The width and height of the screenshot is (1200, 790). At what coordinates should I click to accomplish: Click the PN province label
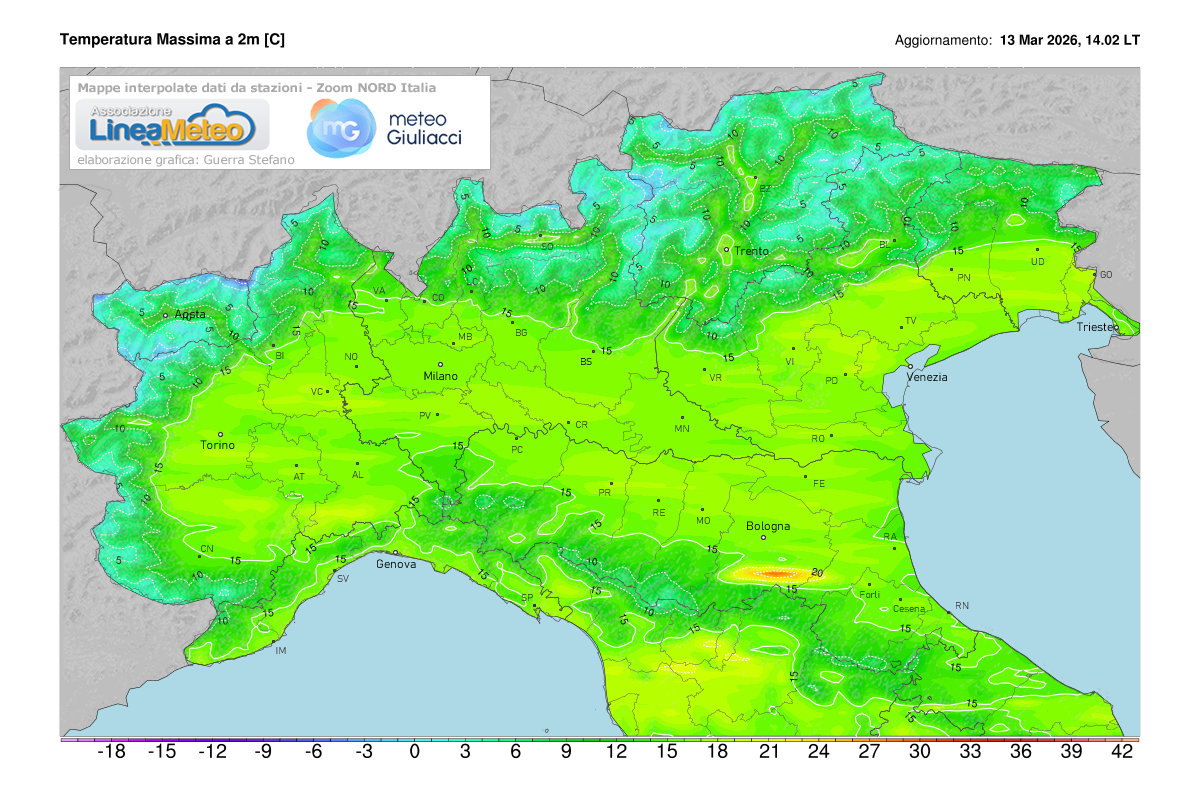[x=963, y=277]
